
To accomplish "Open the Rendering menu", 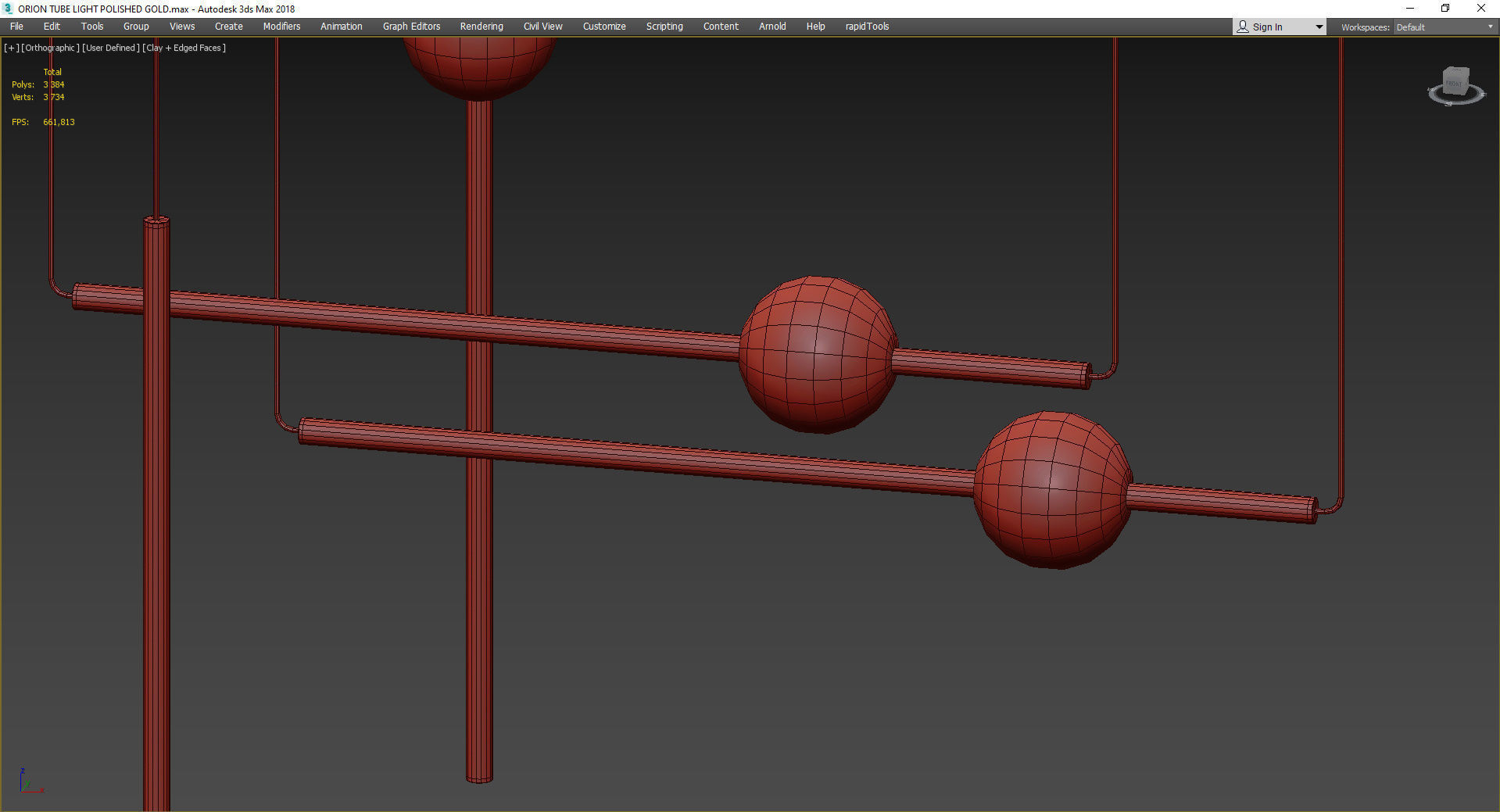I will (x=482, y=27).
